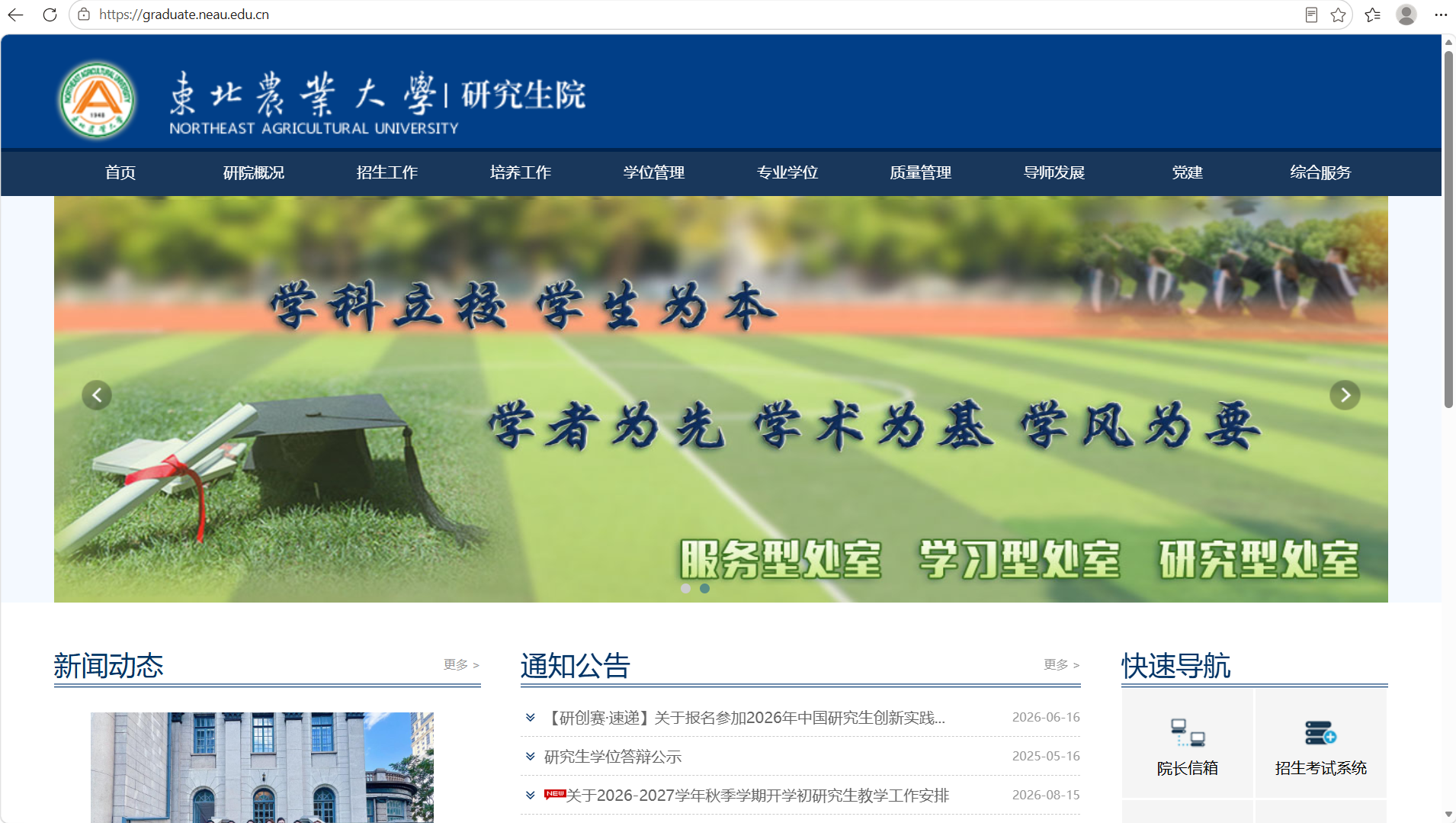Click the 新闻动态 section heading
The width and height of the screenshot is (1456, 823).
[109, 666]
